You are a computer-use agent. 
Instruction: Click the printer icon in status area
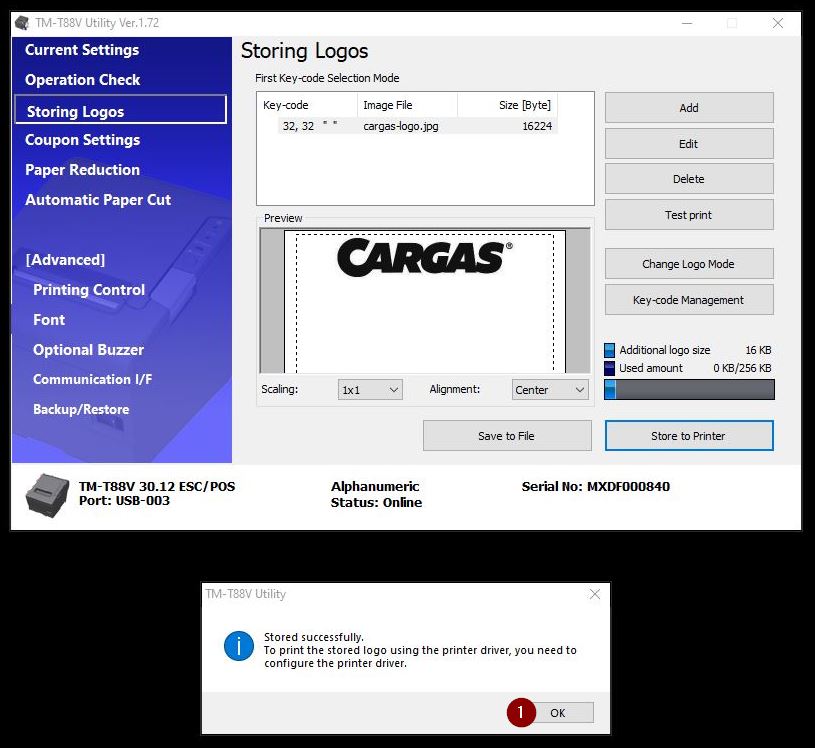[x=47, y=495]
